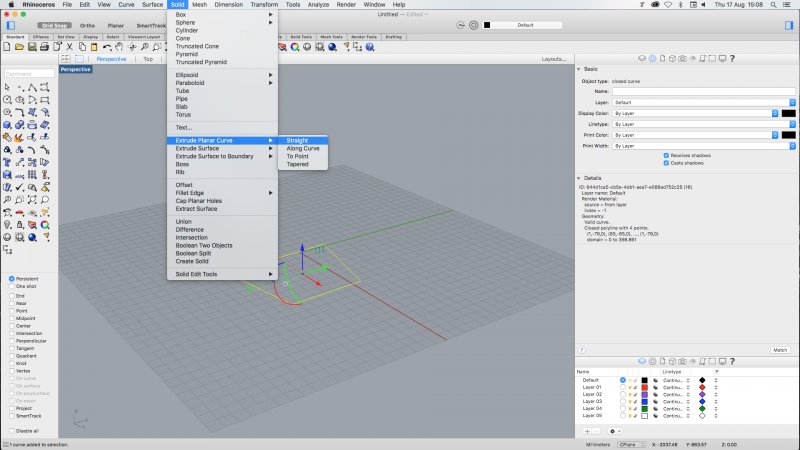Click the Display Color black swatch

788,113
